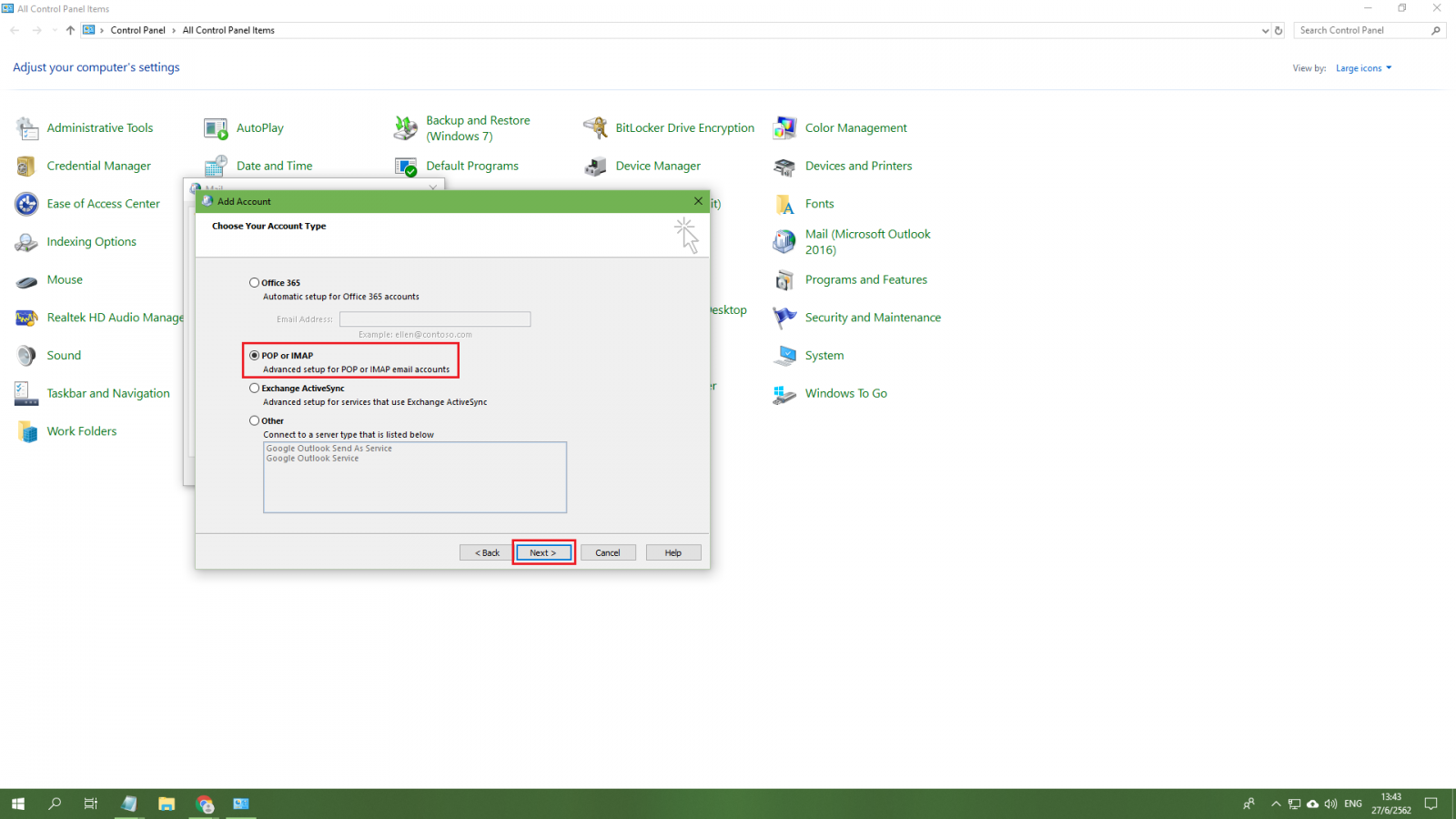This screenshot has height=819, width=1456.
Task: Open Devices and Printers icon
Action: pyautogui.click(x=784, y=167)
